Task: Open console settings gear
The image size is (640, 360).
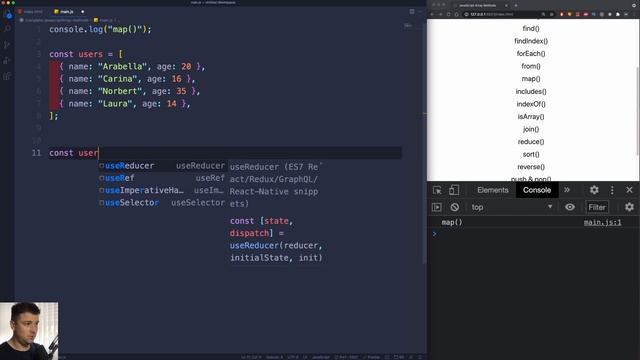Action: coord(629,207)
